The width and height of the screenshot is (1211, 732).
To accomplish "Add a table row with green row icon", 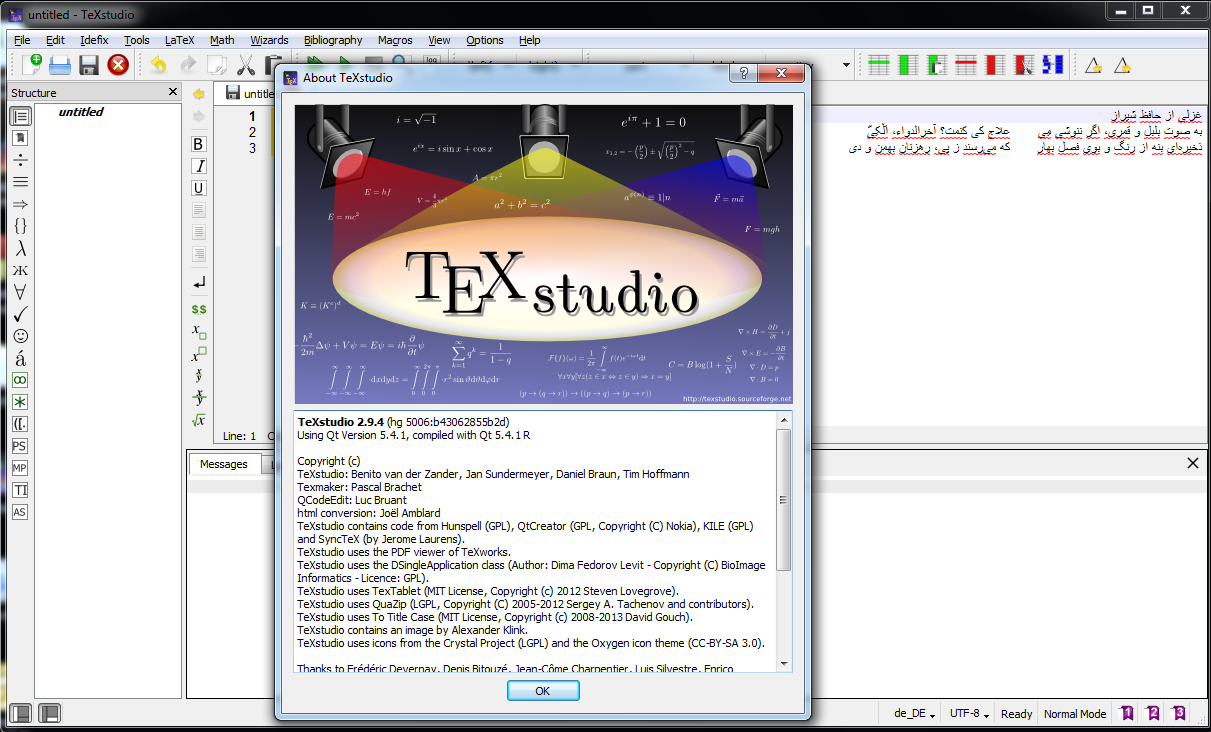I will (879, 66).
